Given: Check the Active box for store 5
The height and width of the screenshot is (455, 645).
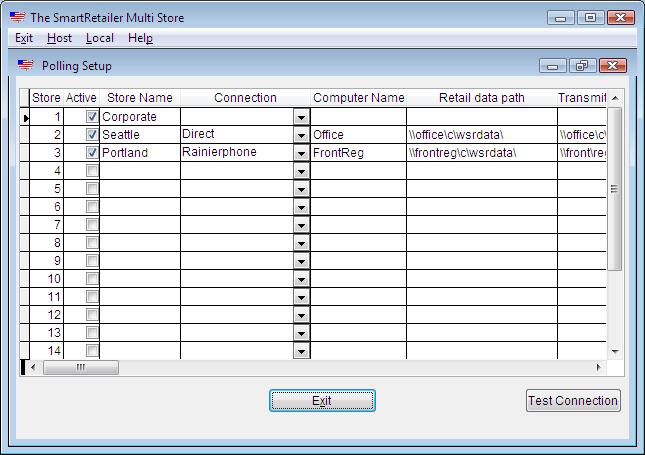Looking at the screenshot, I should 92,188.
